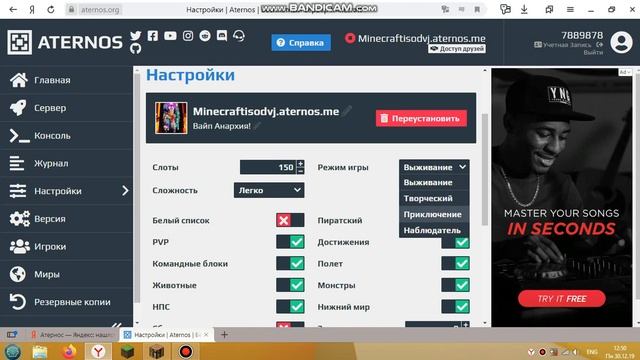Expand the Настройки sidebar chevron
640x360 pixels.
[125, 191]
